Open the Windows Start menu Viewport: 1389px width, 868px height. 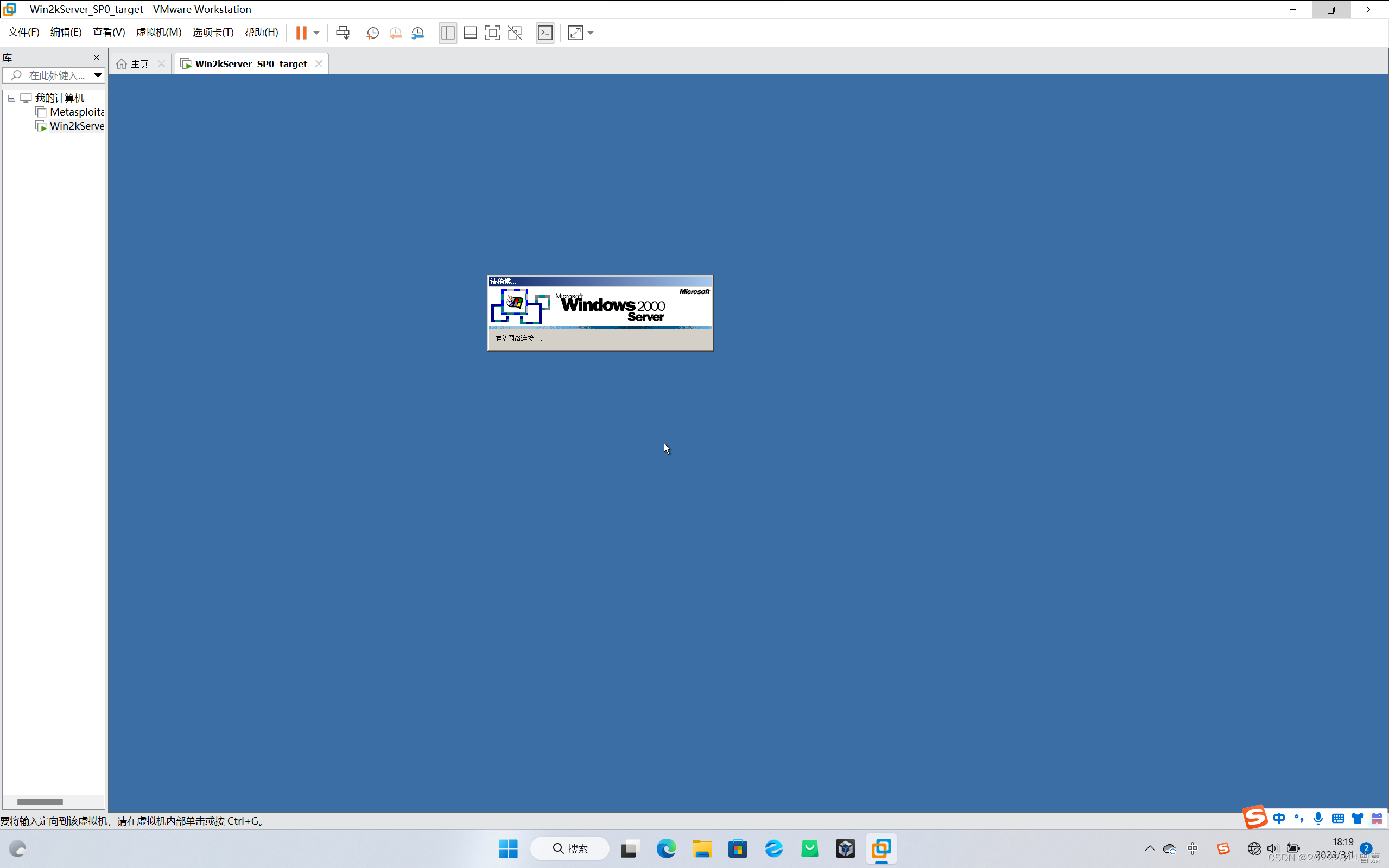(508, 848)
